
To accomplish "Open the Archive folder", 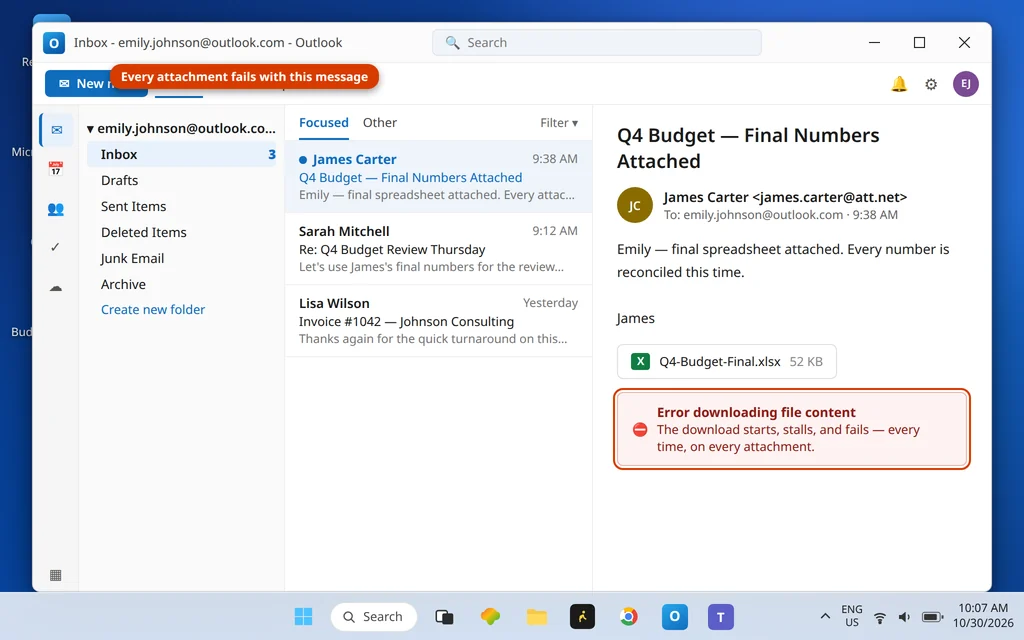I will pyautogui.click(x=182, y=285).
